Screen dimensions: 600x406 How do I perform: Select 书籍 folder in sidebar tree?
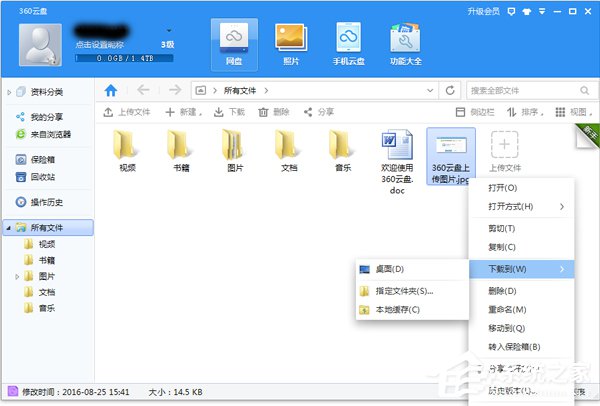point(47,260)
